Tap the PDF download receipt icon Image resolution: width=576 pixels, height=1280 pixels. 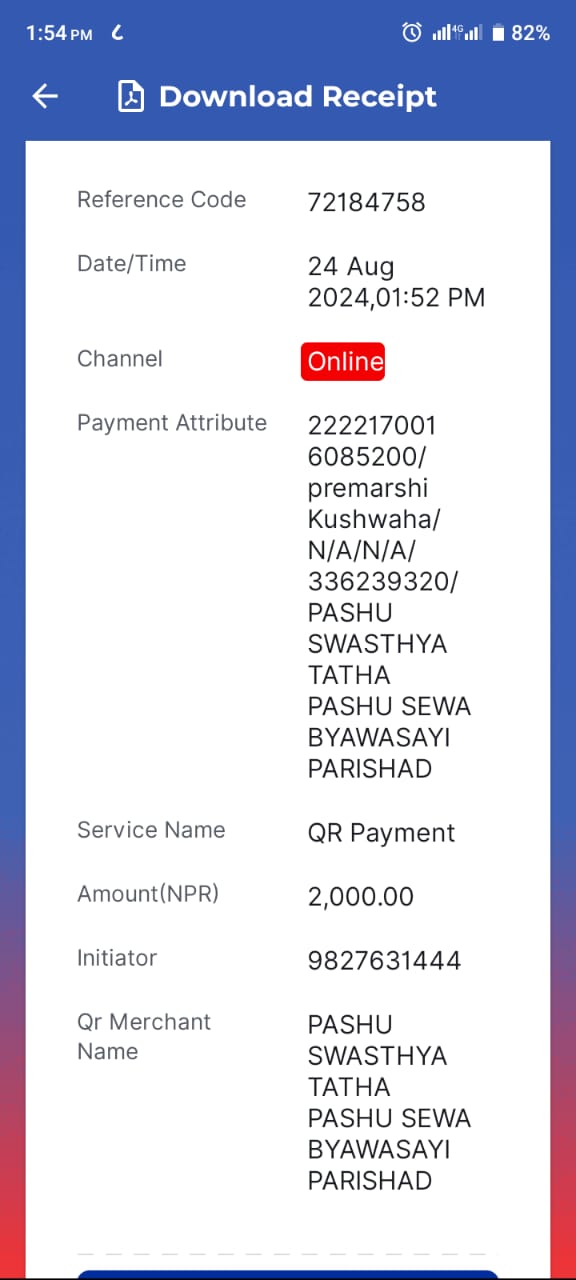[x=131, y=97]
